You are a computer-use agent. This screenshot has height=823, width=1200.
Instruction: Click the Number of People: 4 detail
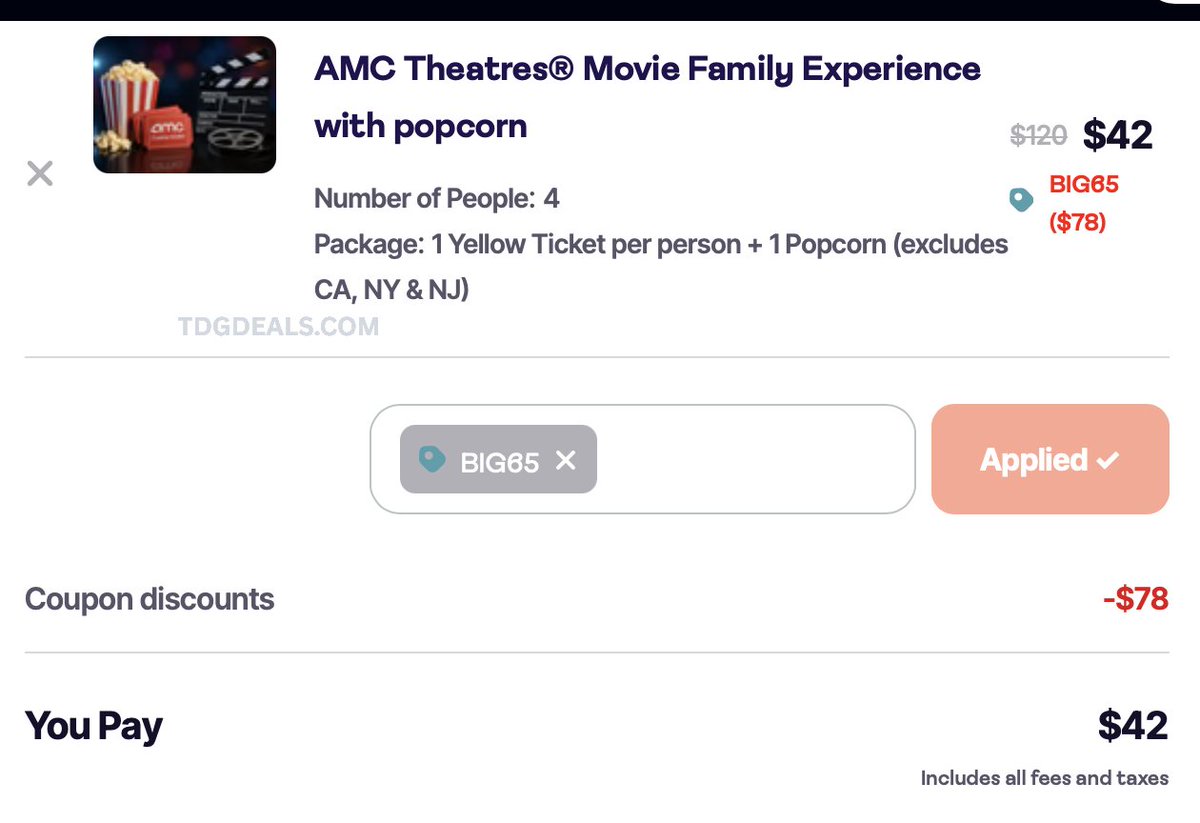pos(436,199)
